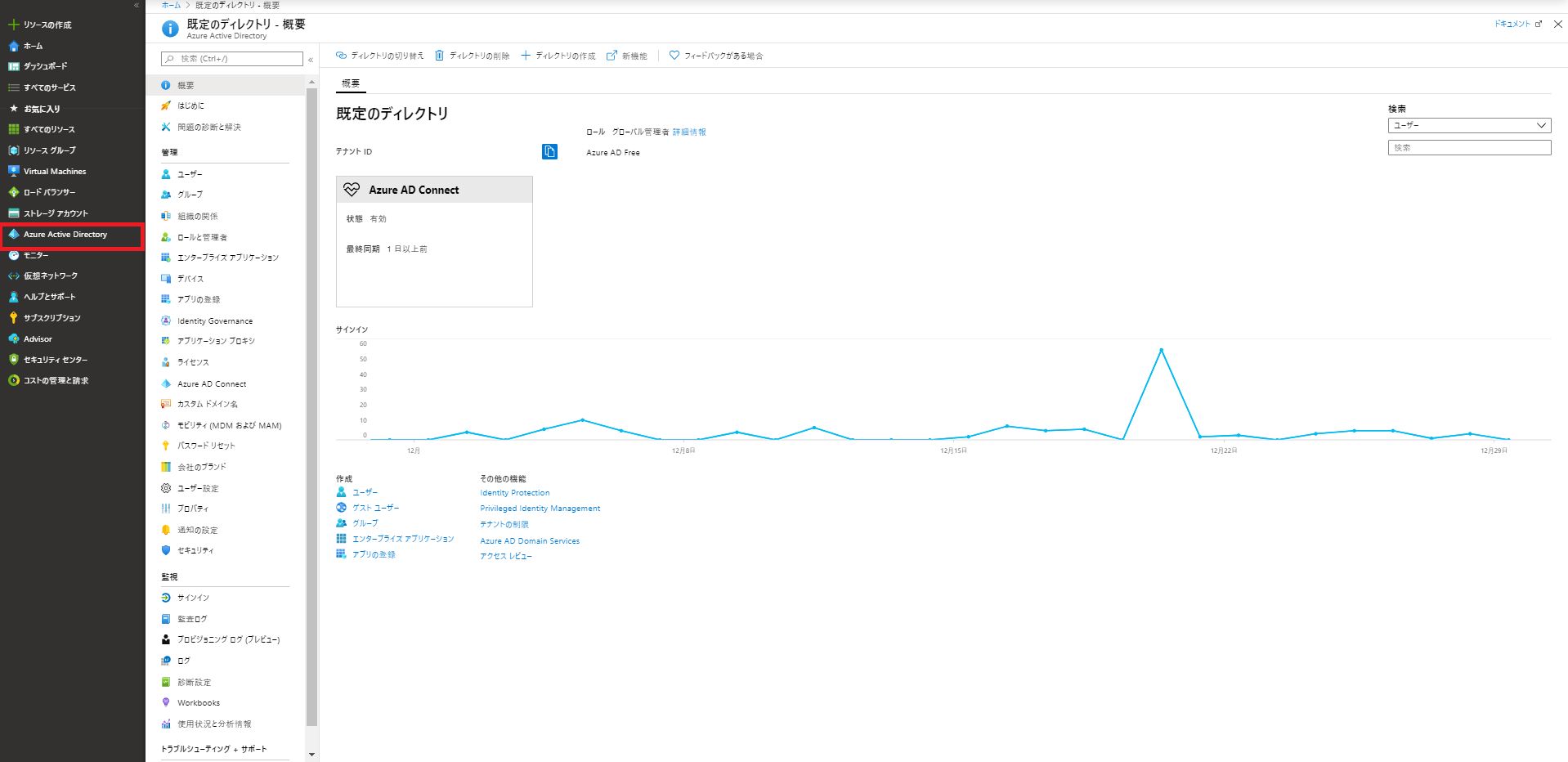Collapse the resource menu with double chevron
The image size is (1568, 762).
pyautogui.click(x=311, y=59)
